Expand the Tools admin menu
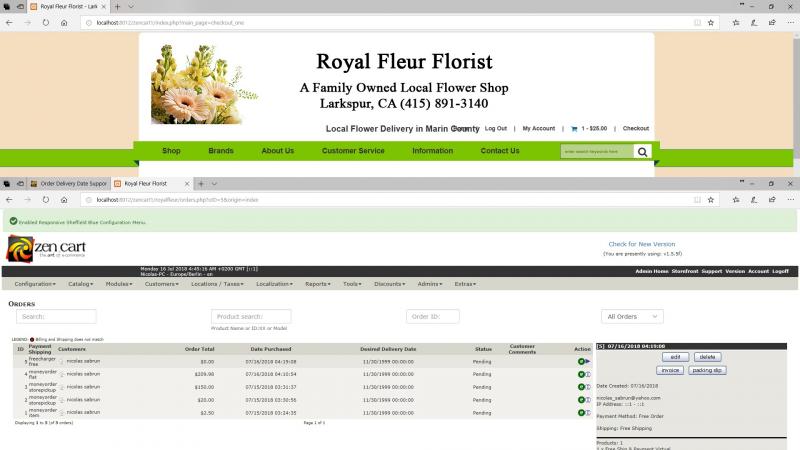The width and height of the screenshot is (800, 450). coord(352,284)
